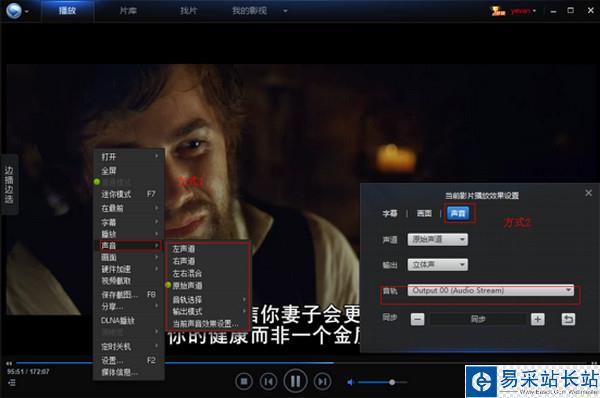
Task: Skip to the next video
Action: click(x=322, y=381)
